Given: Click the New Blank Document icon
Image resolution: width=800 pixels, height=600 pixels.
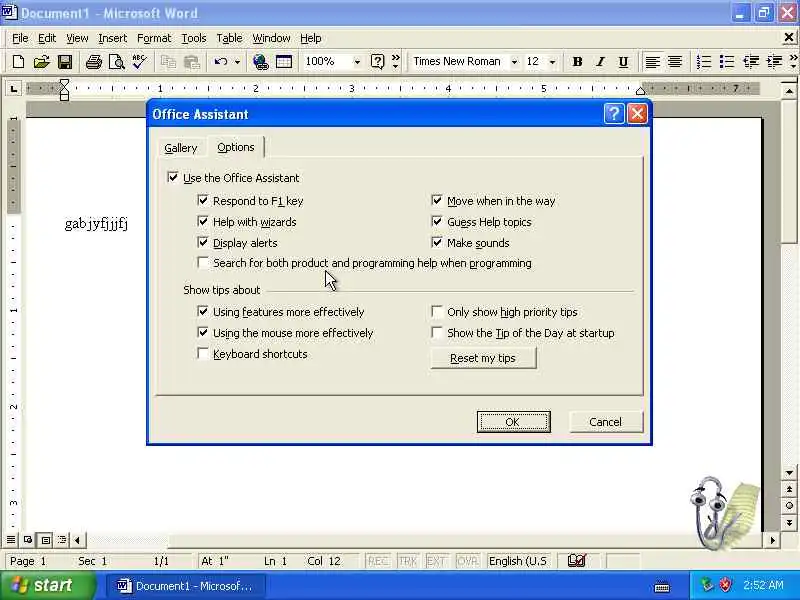Looking at the screenshot, I should 18,62.
